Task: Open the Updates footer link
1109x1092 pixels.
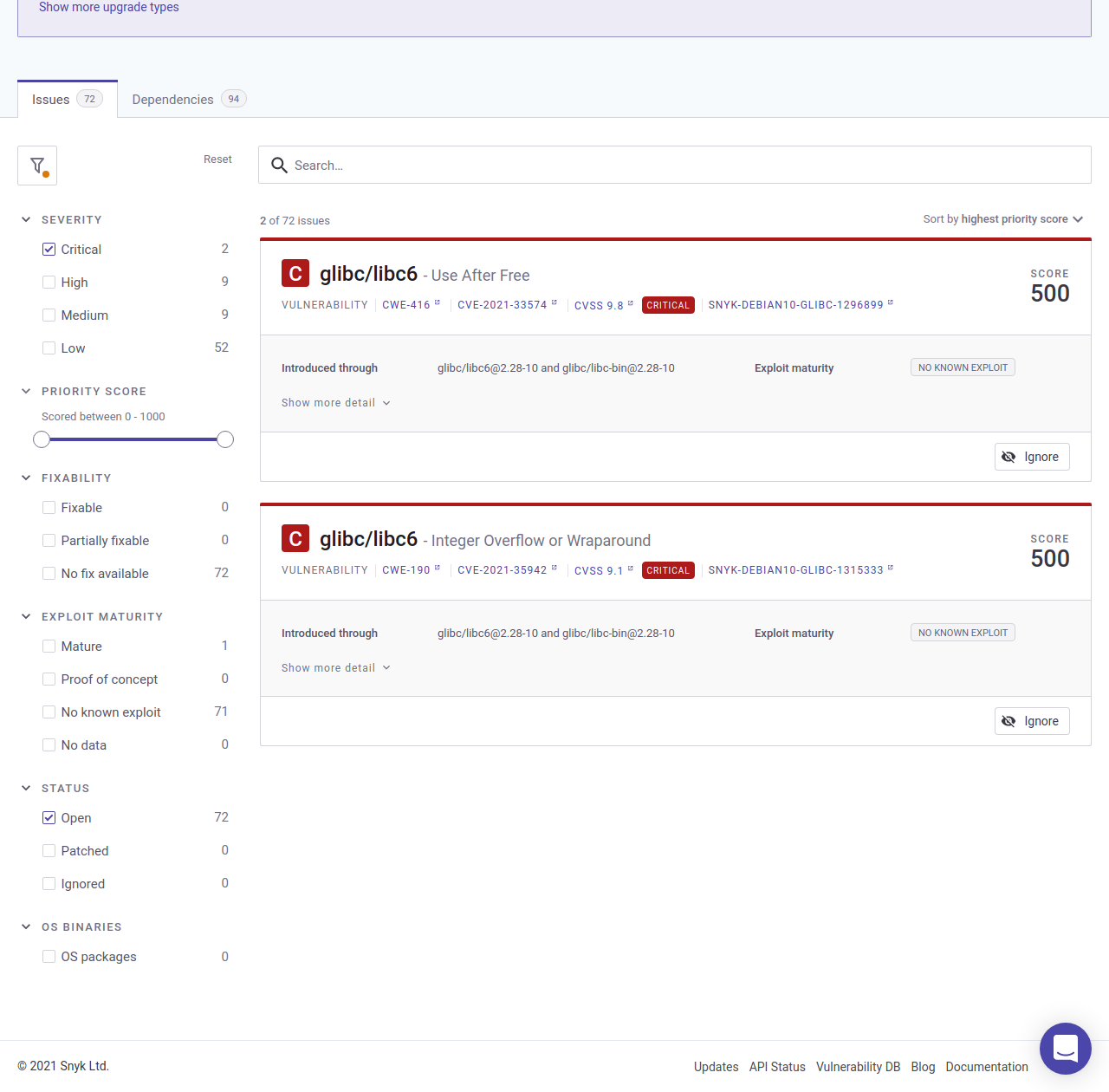Action: point(717,1067)
